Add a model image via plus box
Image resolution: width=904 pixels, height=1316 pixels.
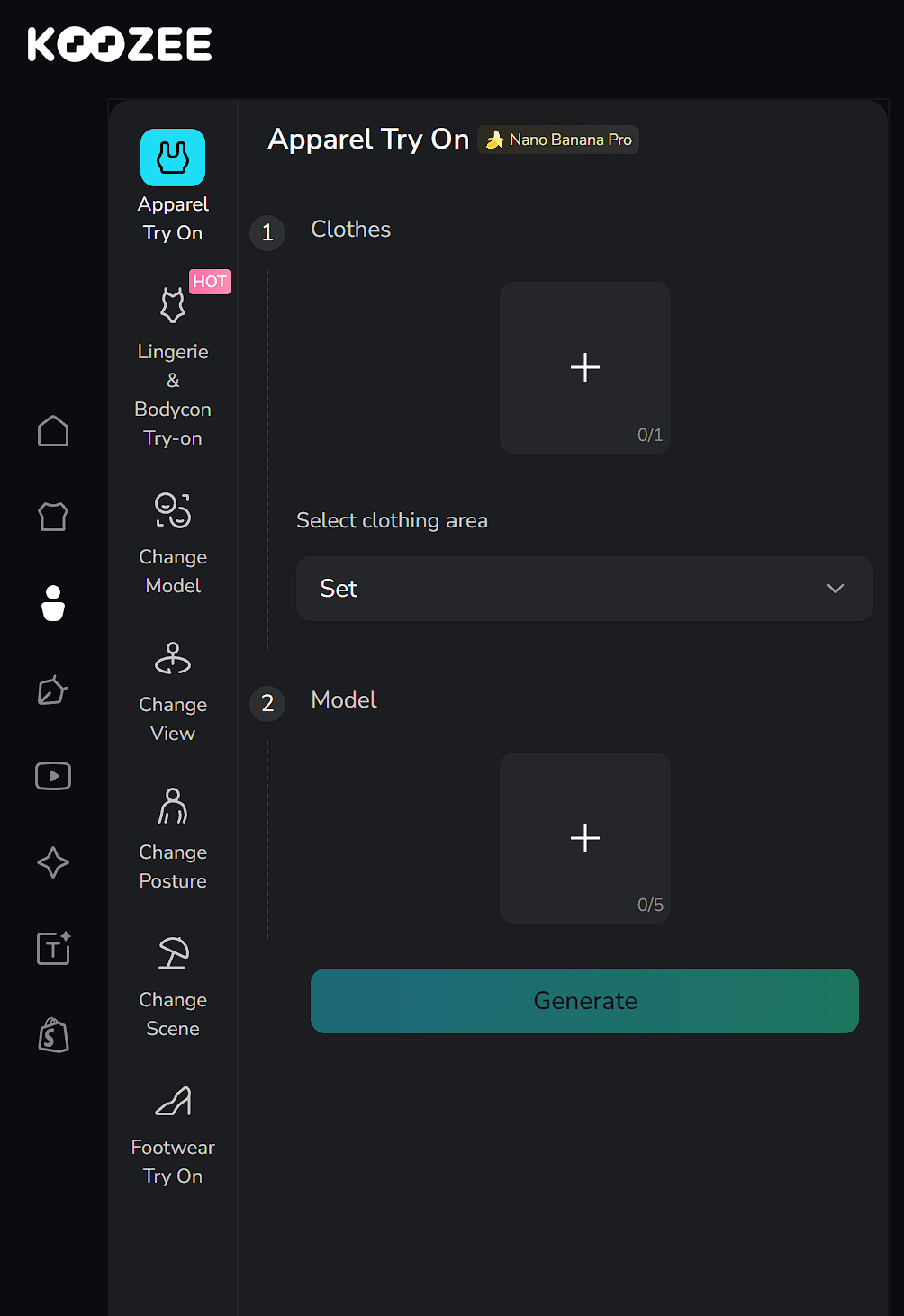585,838
